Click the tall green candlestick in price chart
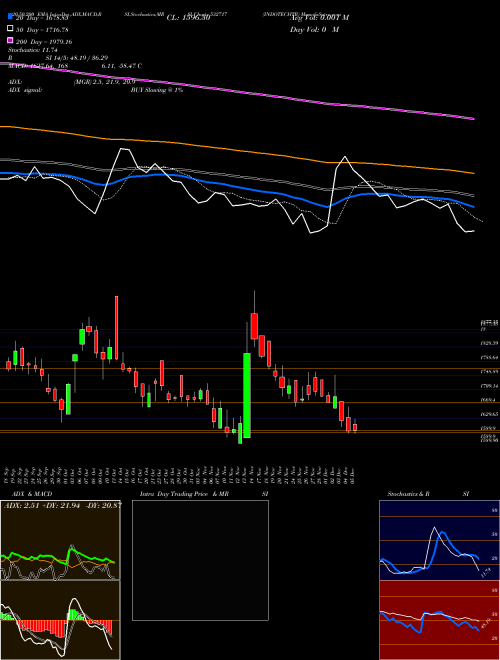Viewport: 500px width, 660px height. (247, 395)
